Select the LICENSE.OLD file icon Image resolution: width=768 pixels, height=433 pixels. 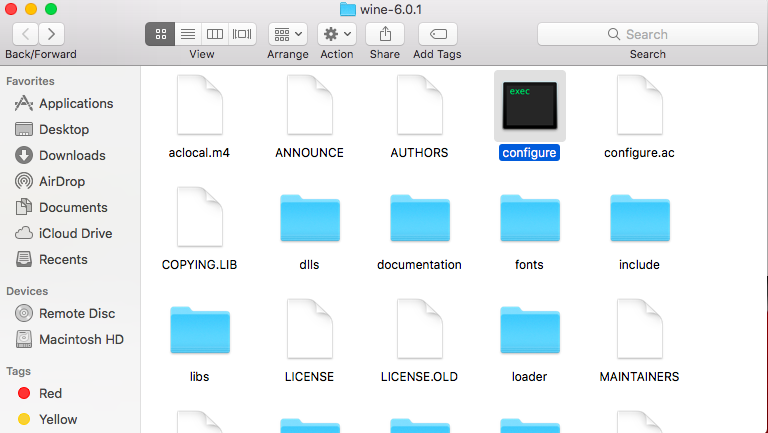(420, 329)
